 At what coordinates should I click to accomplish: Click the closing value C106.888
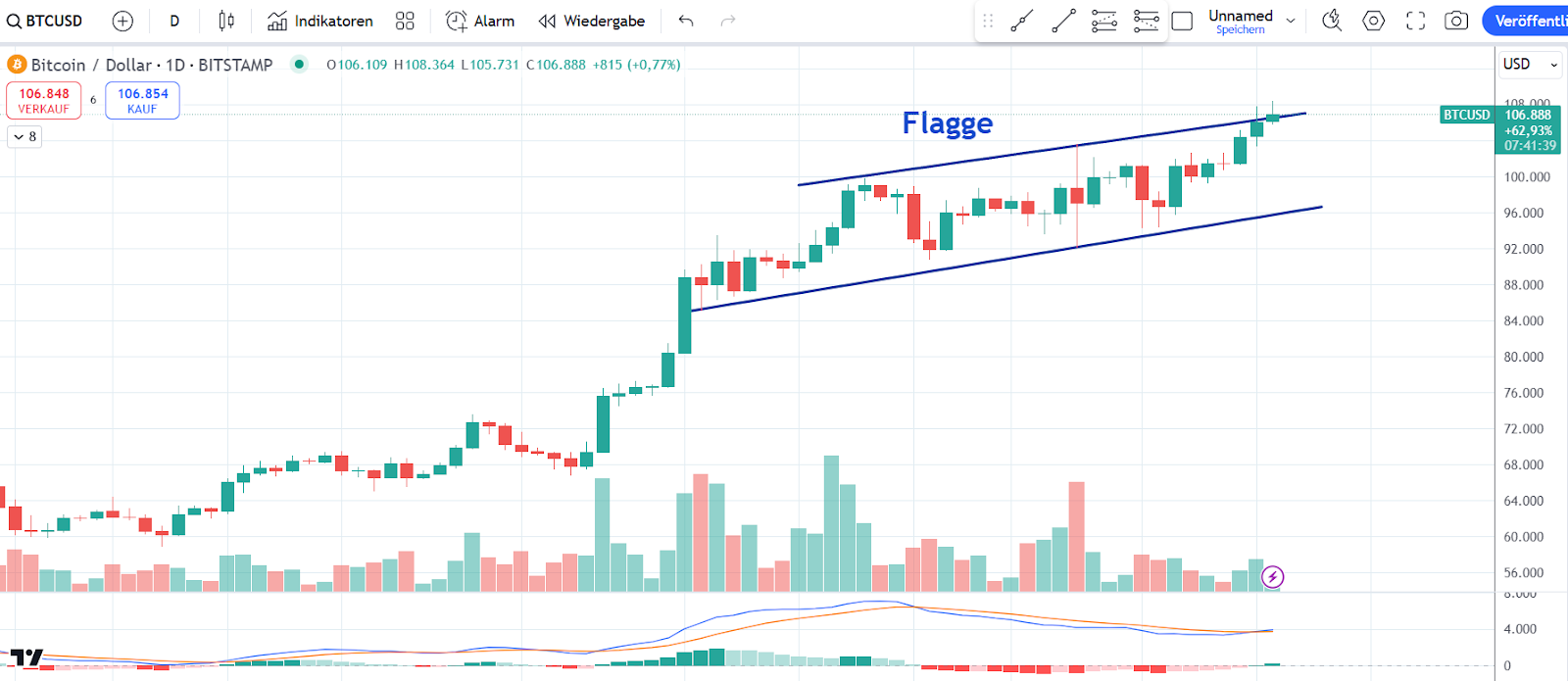(556, 65)
